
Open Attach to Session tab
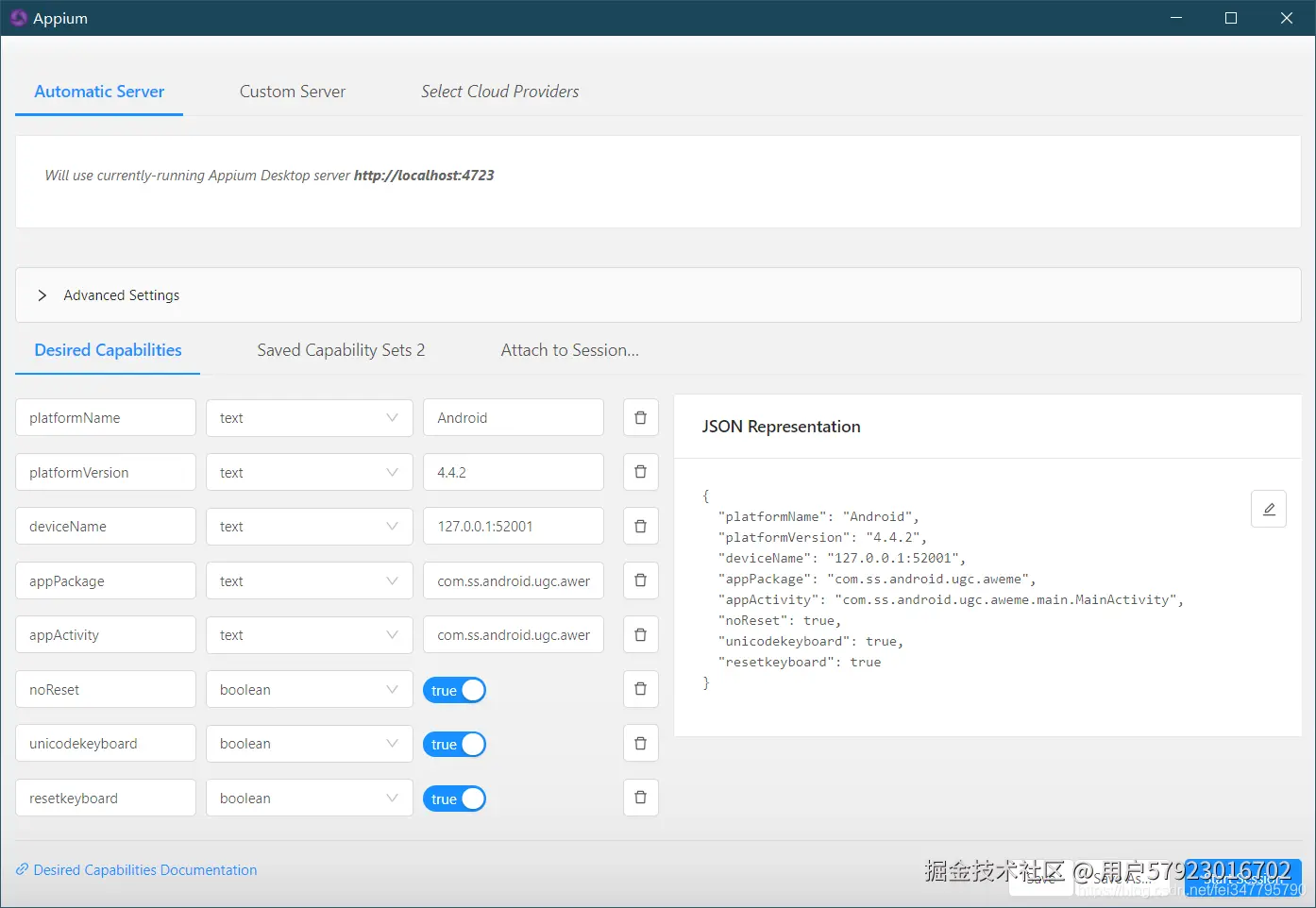point(570,350)
